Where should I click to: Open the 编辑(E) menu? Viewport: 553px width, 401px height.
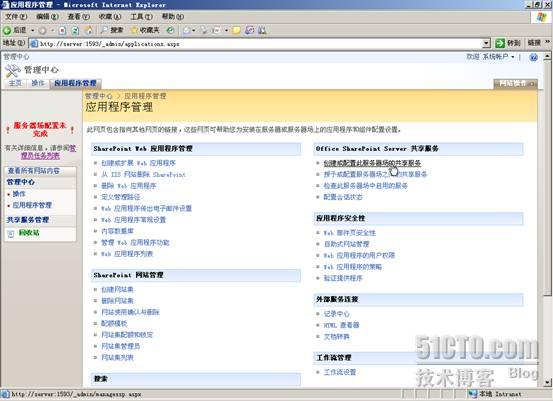(x=47, y=17)
